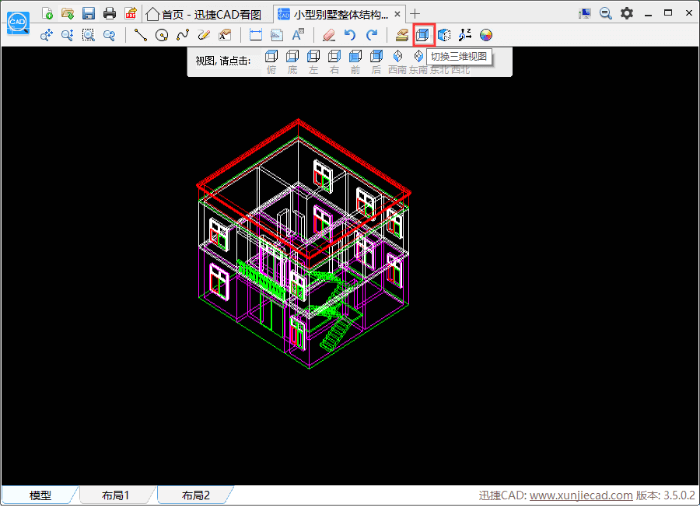Switch to the 布局1 layout tab
The image size is (700, 506).
pyautogui.click(x=116, y=495)
